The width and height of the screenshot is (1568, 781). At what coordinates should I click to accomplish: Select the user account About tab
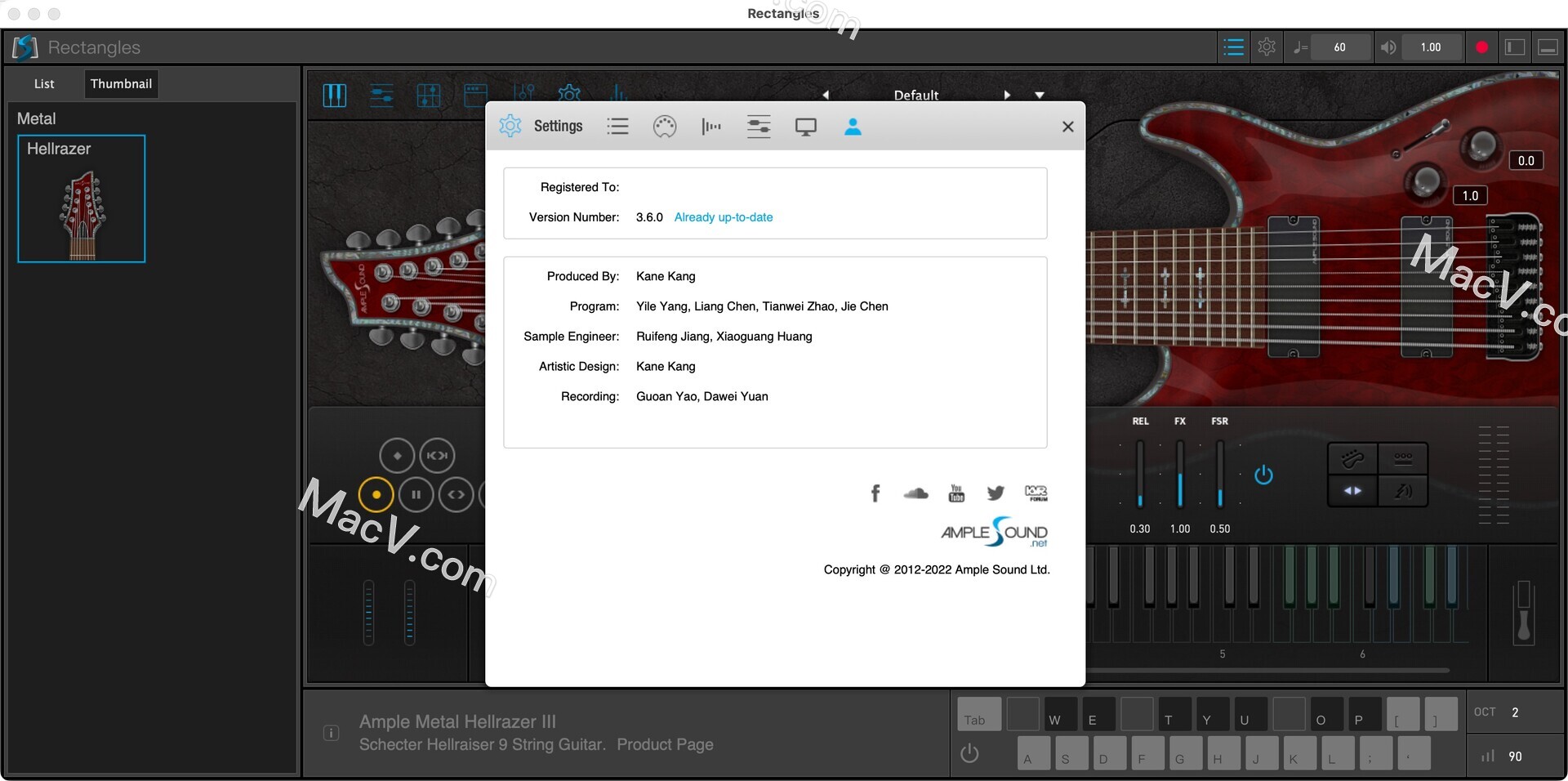click(x=853, y=126)
